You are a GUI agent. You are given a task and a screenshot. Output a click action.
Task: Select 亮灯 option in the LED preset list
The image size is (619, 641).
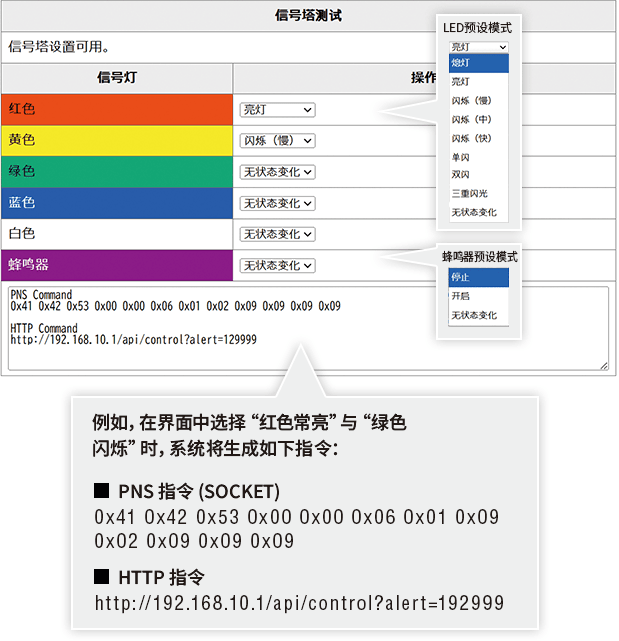[478, 82]
